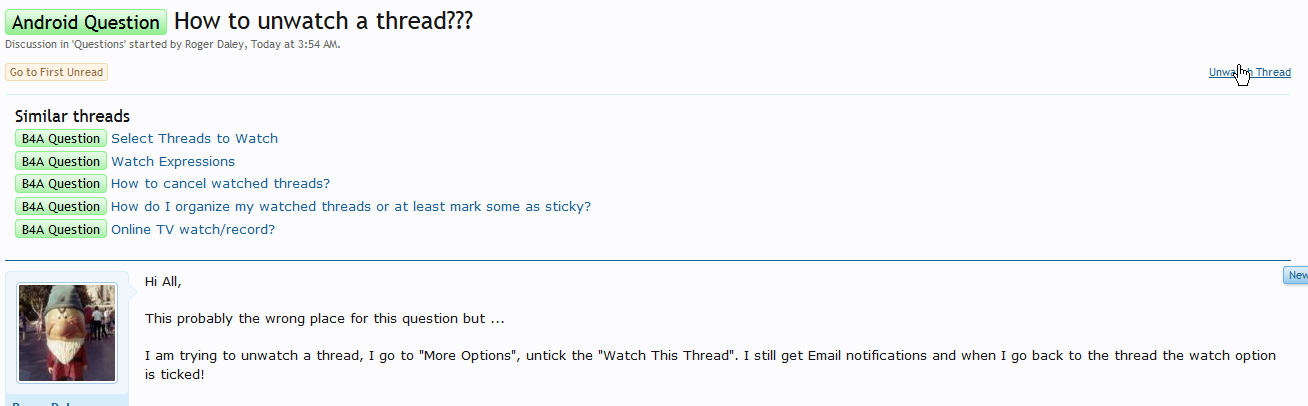Click B4A Question tag beside Select Threads to Watch

click(61, 139)
